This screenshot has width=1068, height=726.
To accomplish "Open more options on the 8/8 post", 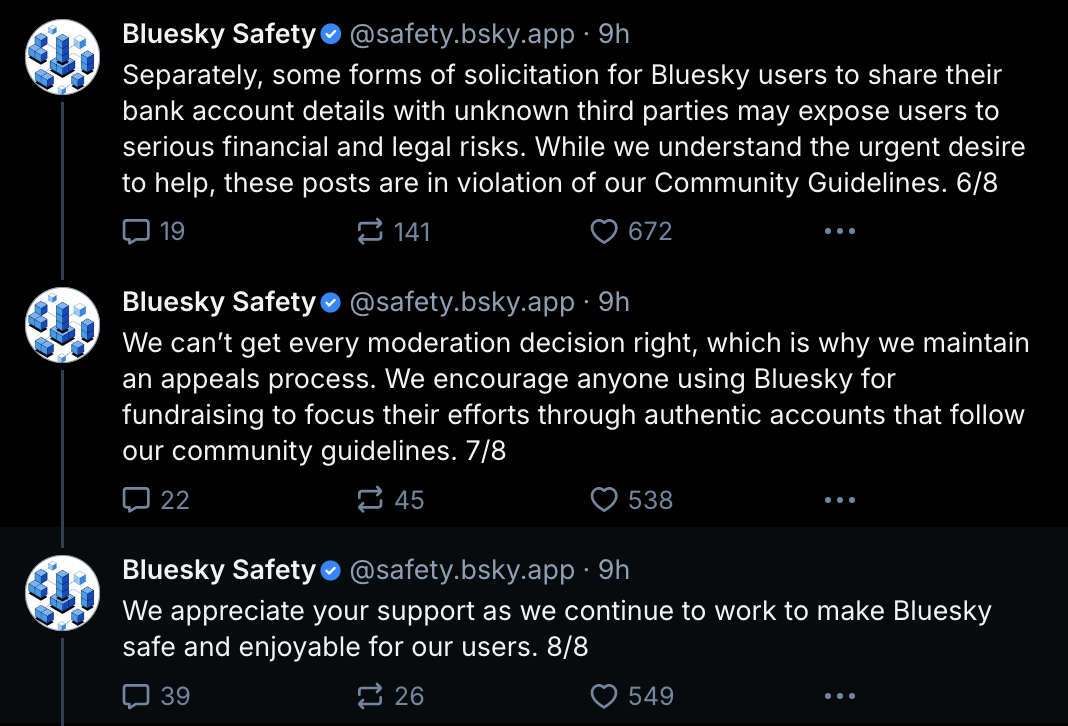I will 839,696.
